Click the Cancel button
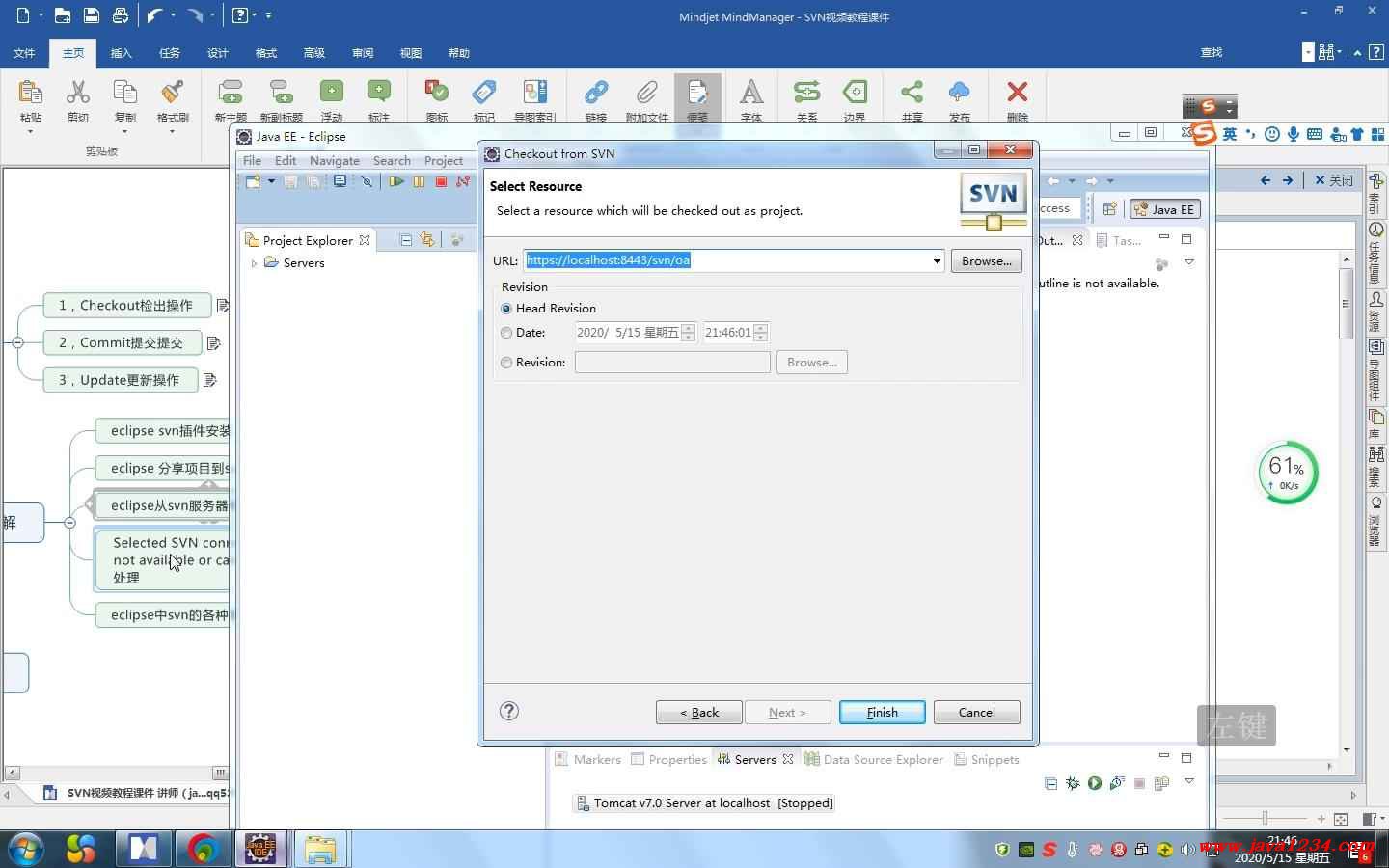Screen dimensions: 1389x868 coord(976,712)
